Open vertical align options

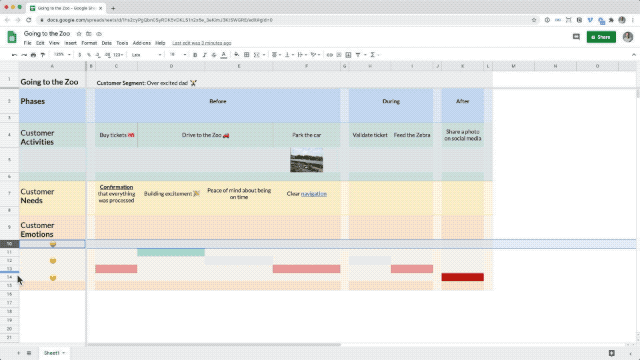coord(289,55)
